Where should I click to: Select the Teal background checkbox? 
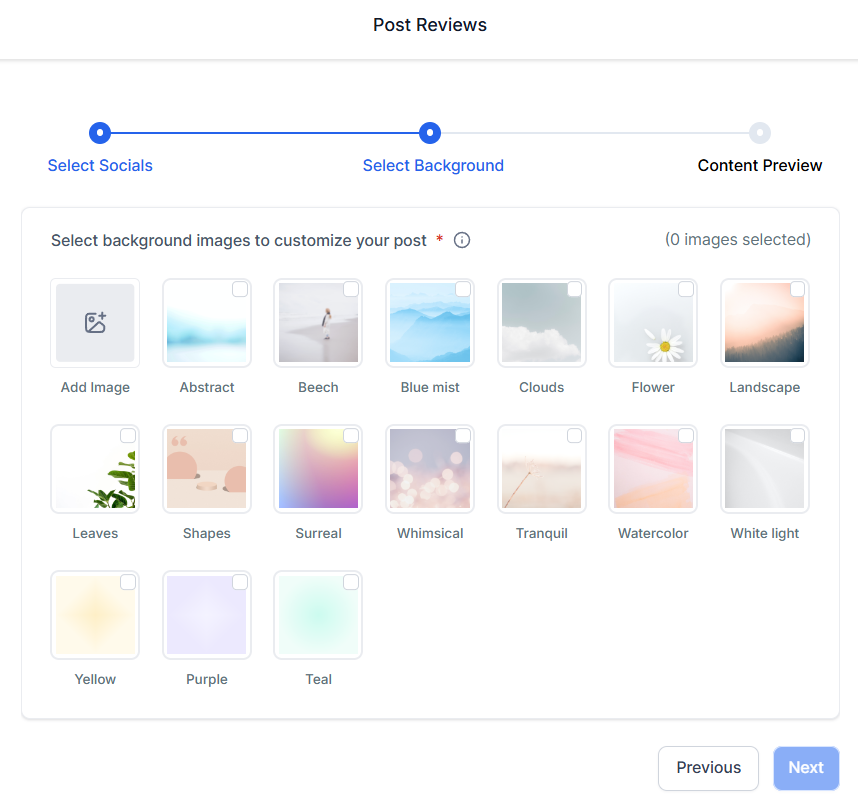pyautogui.click(x=351, y=582)
